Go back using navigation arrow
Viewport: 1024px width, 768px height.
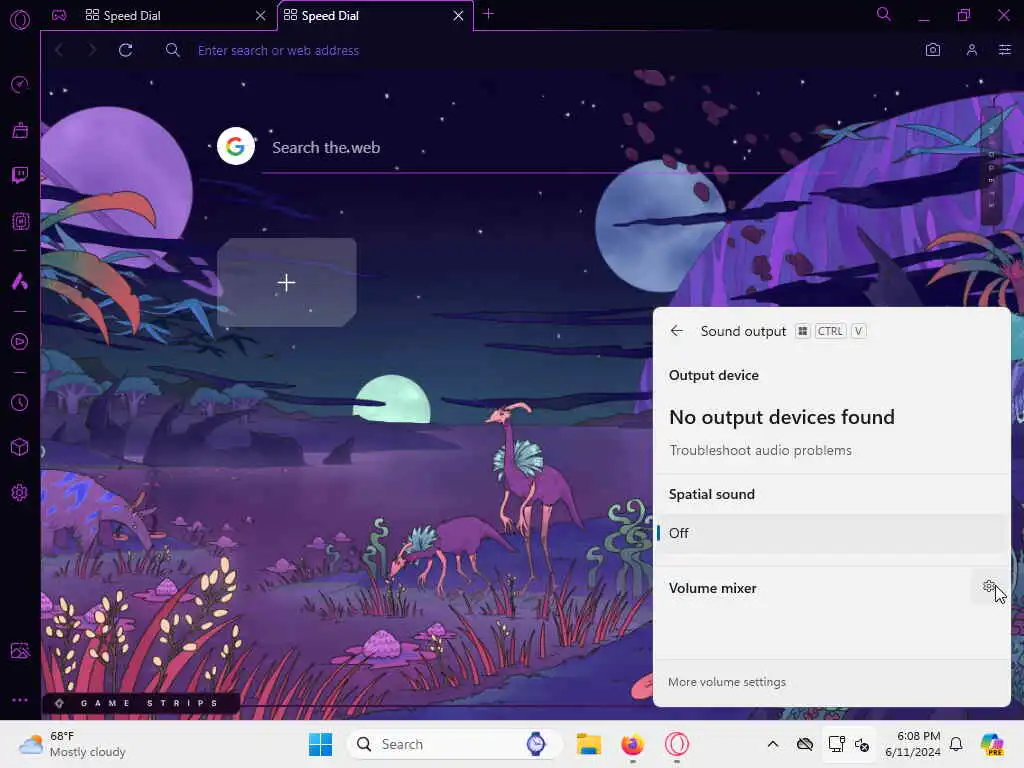coord(59,50)
